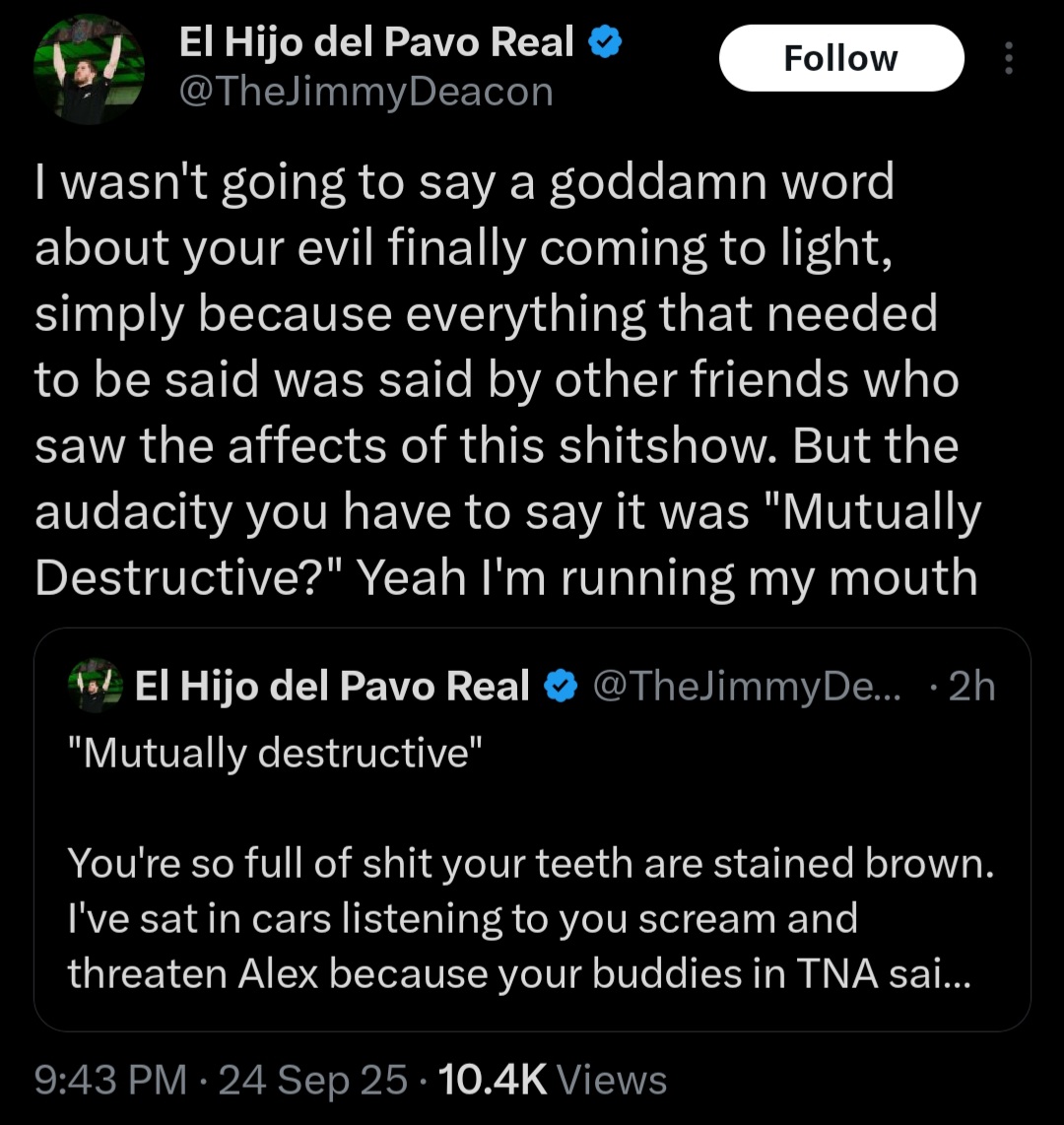Click the verified badge inside the quoted tweet
1064x1125 pixels.
561,687
